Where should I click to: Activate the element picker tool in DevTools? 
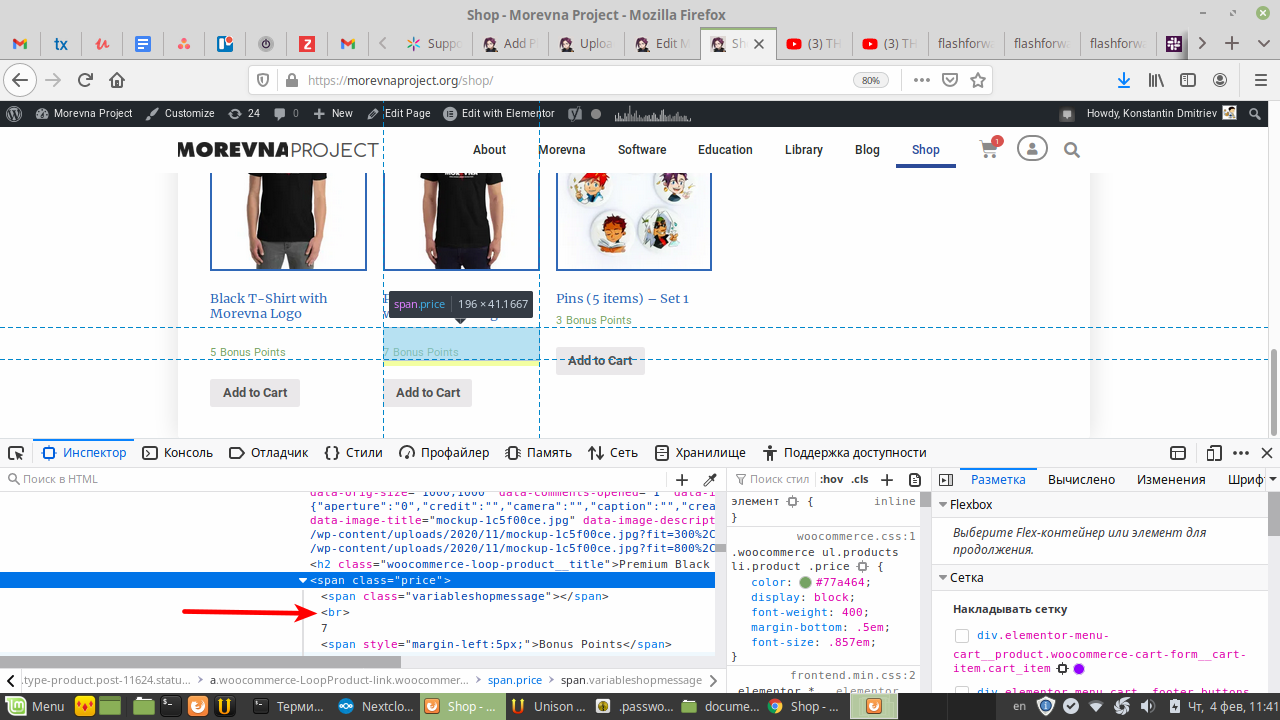16,453
